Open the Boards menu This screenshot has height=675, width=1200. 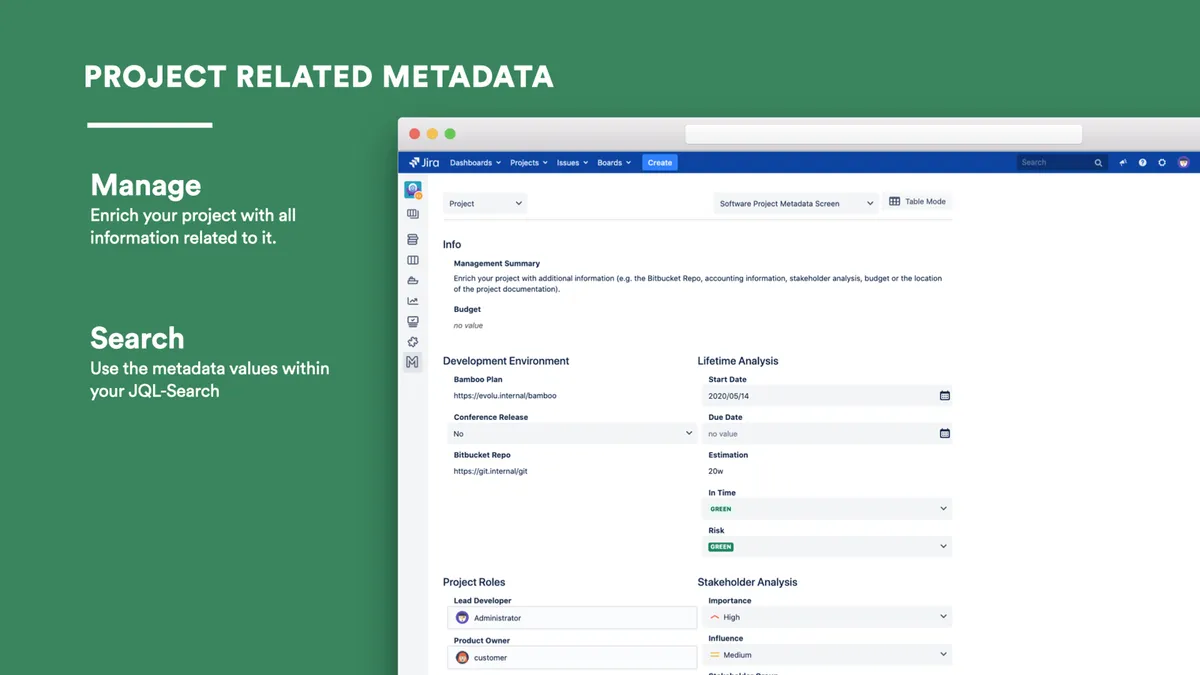click(x=614, y=162)
